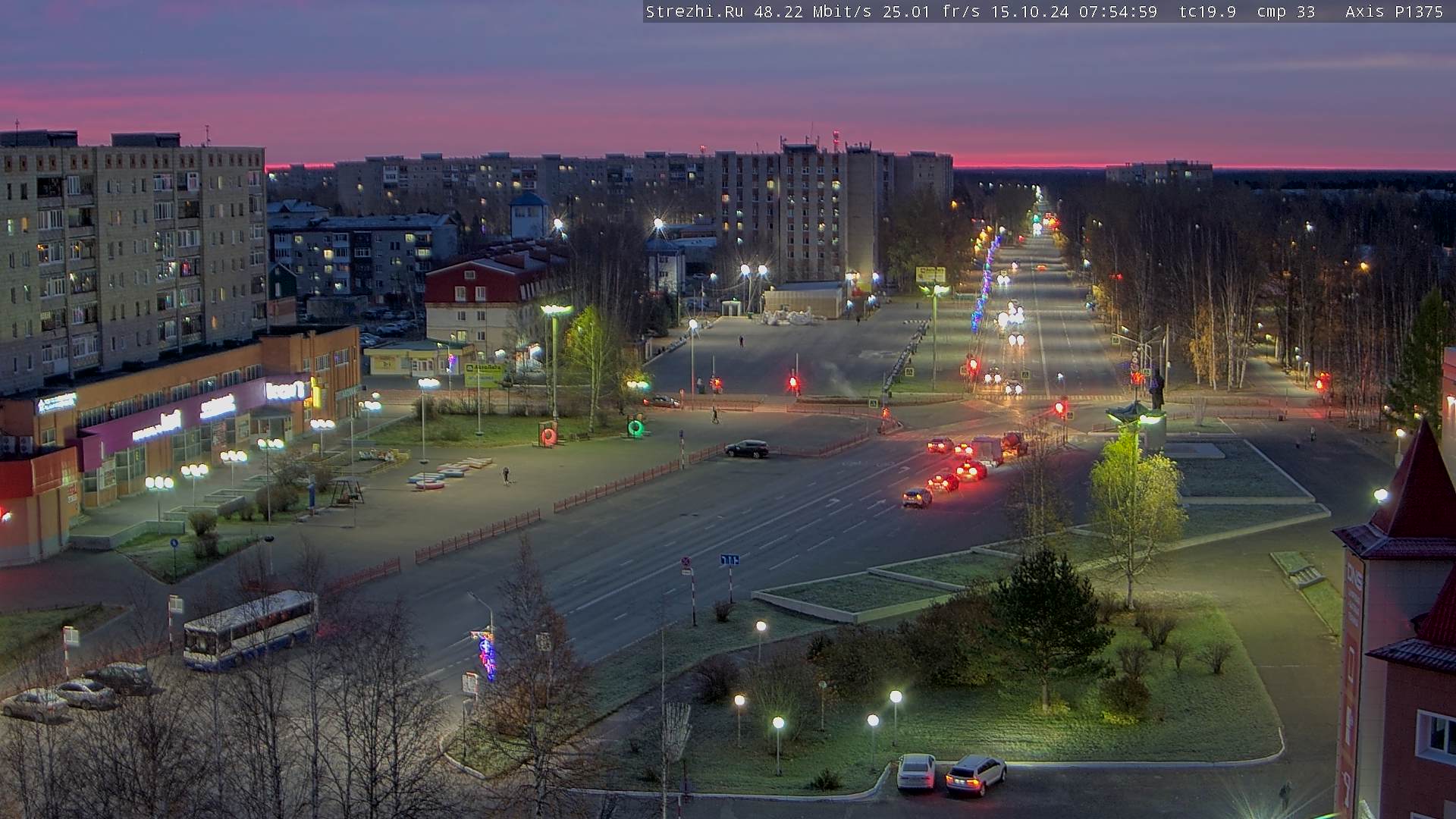The height and width of the screenshot is (819, 1456).
Task: Select the tc19.9 overlay value
Action: (x=1207, y=11)
